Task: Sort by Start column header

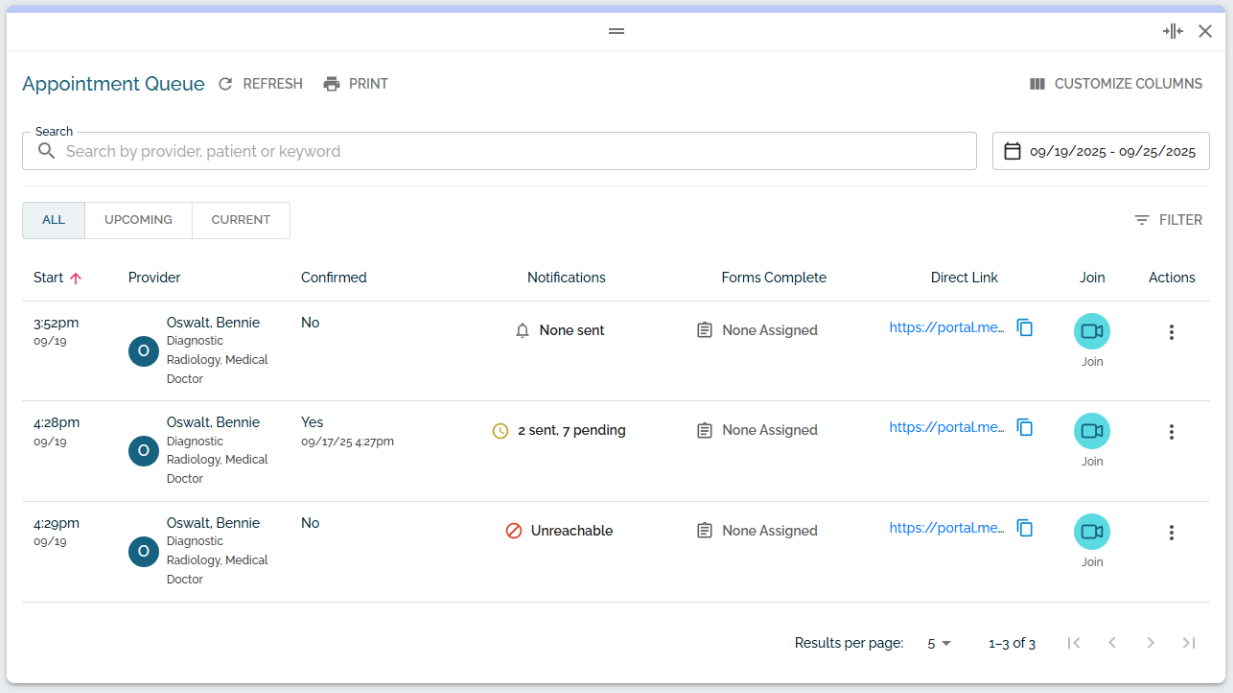Action: 49,278
